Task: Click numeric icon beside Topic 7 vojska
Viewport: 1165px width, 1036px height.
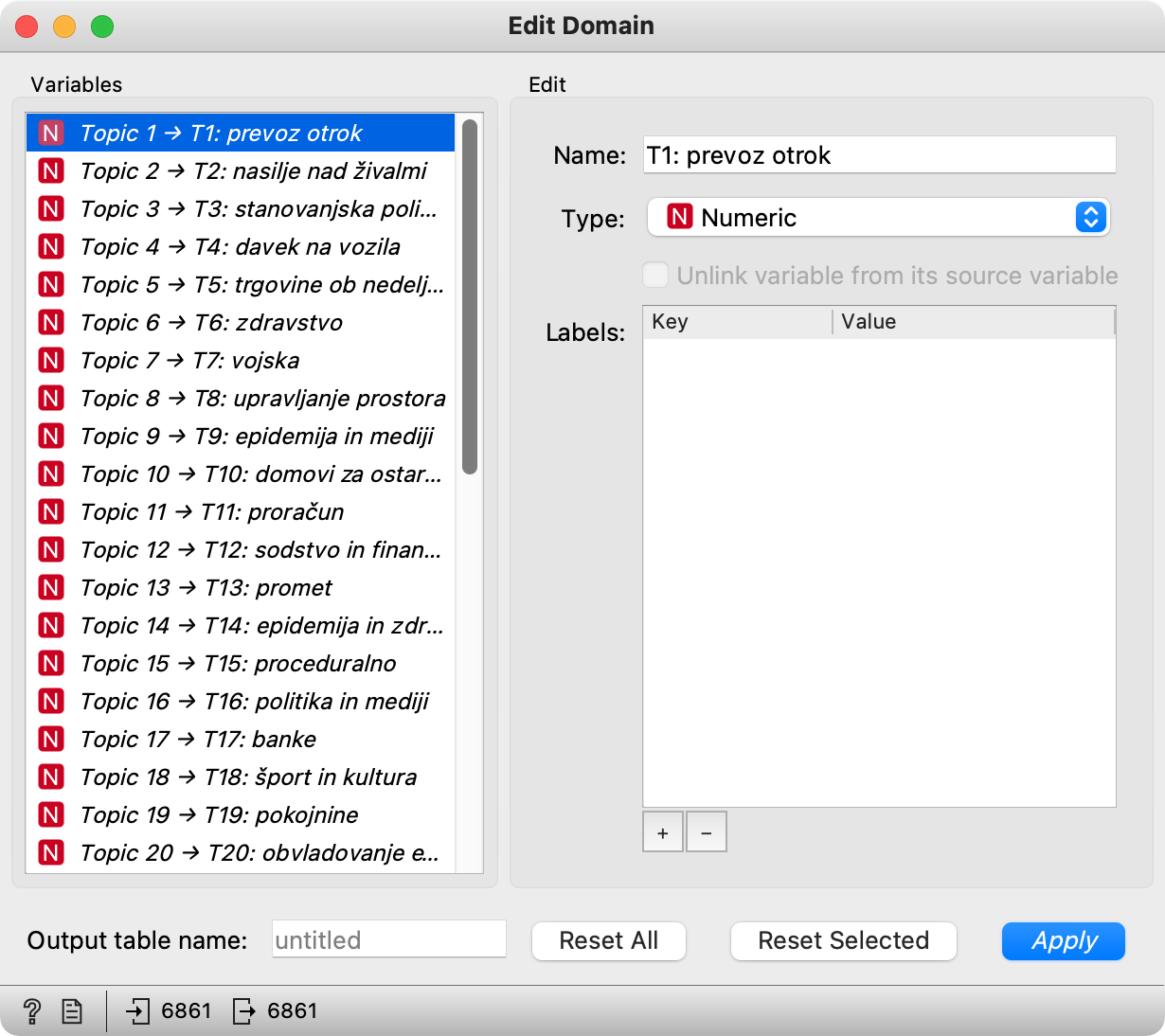Action: pos(51,361)
